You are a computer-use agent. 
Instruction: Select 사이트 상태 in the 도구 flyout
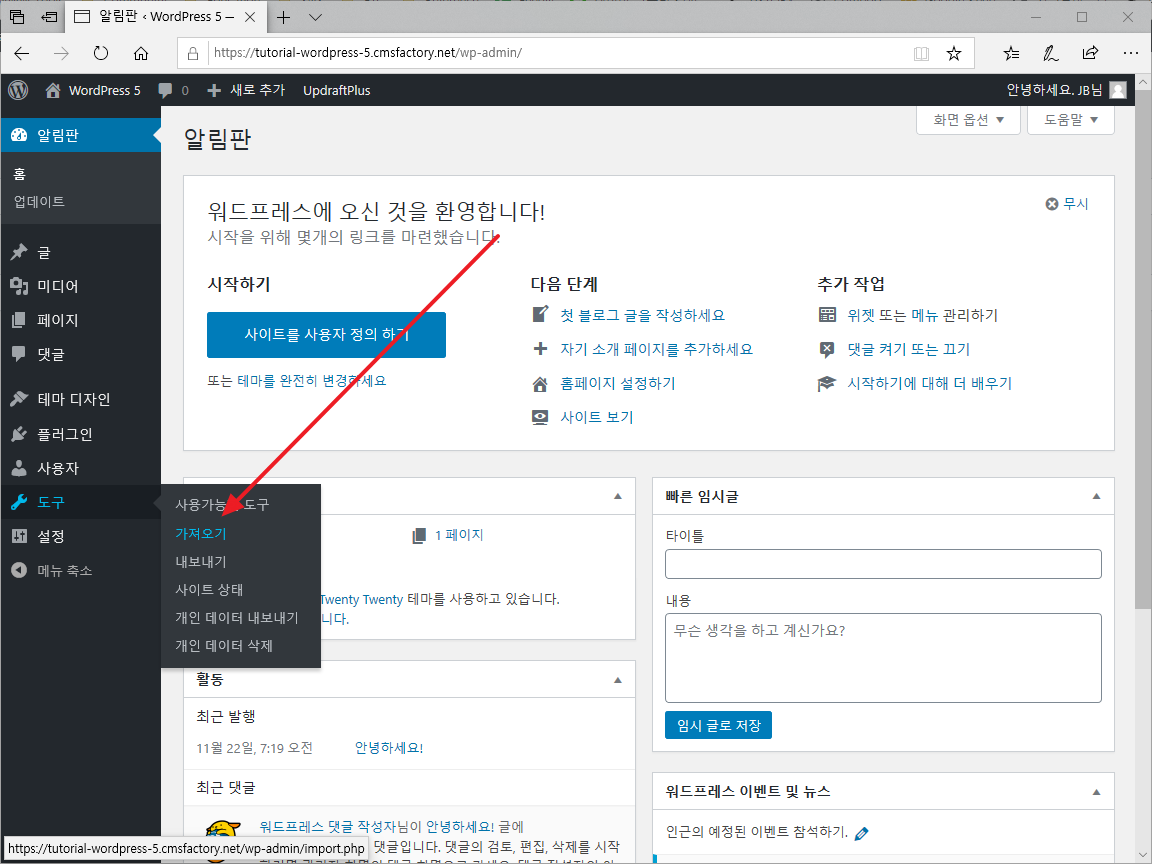point(209,590)
